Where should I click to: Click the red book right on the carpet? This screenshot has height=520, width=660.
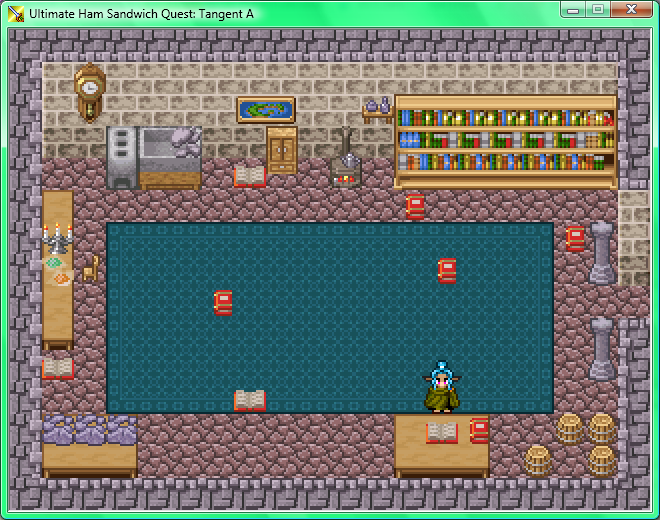pyautogui.click(x=447, y=270)
